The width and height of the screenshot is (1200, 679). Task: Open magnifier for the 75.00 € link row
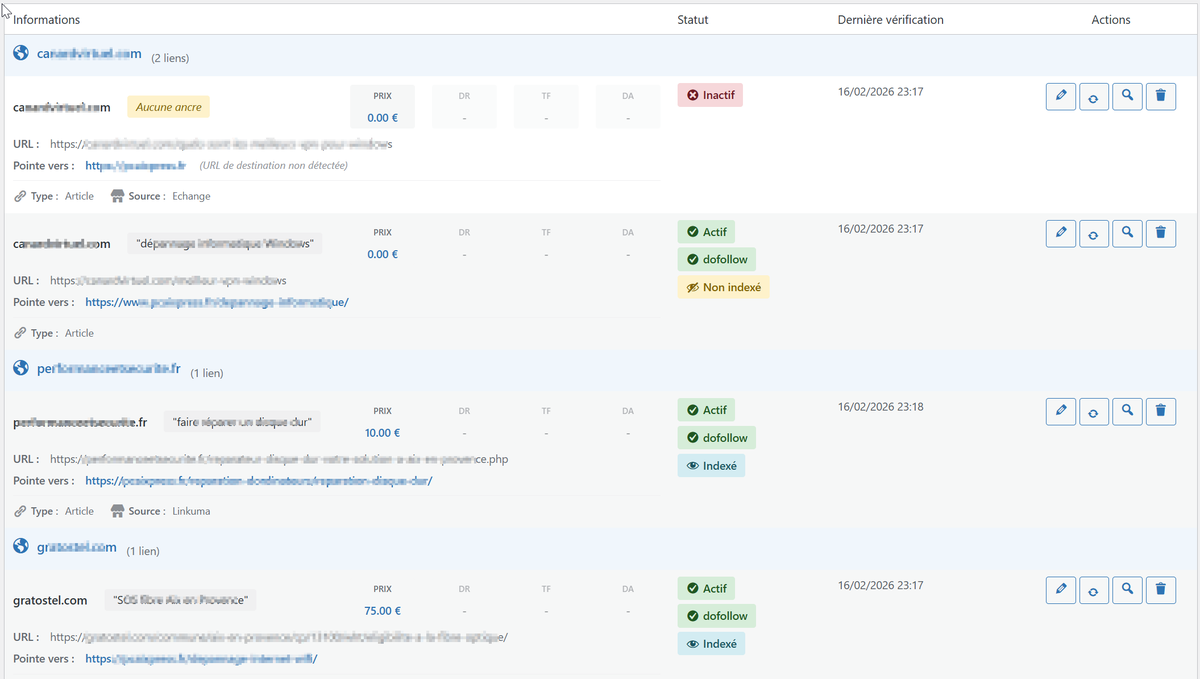tap(1127, 589)
